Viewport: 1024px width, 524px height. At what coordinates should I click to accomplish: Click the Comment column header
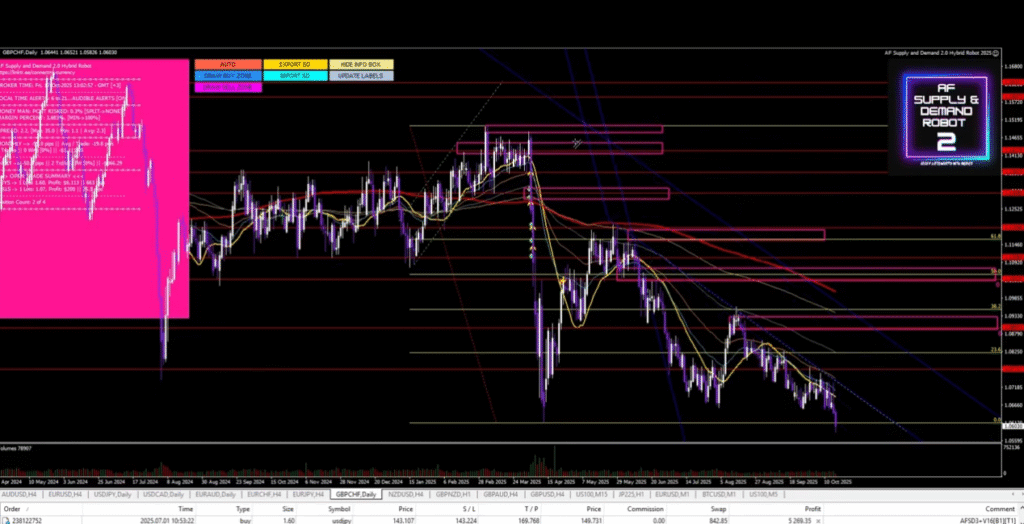click(1000, 508)
